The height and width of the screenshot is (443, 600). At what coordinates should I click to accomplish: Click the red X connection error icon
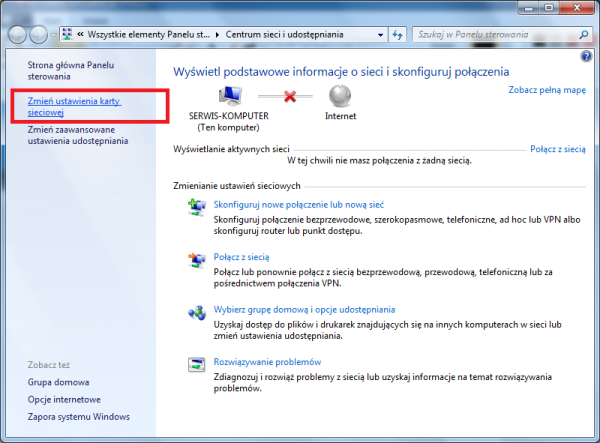pyautogui.click(x=290, y=96)
